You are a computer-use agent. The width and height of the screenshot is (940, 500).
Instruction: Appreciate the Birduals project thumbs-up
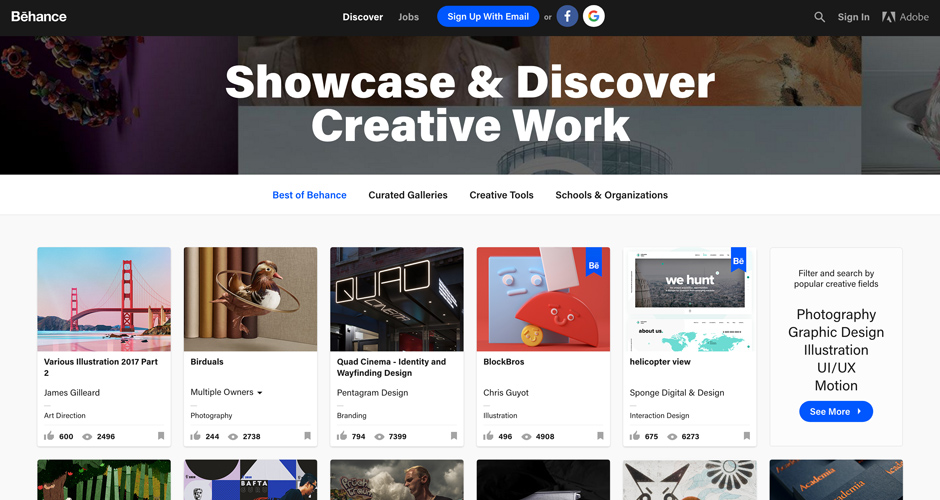195,436
